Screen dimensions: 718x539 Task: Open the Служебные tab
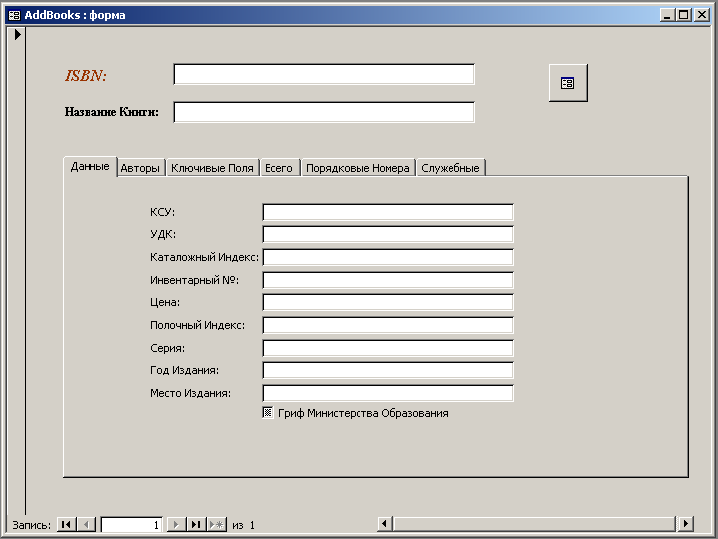click(x=450, y=168)
